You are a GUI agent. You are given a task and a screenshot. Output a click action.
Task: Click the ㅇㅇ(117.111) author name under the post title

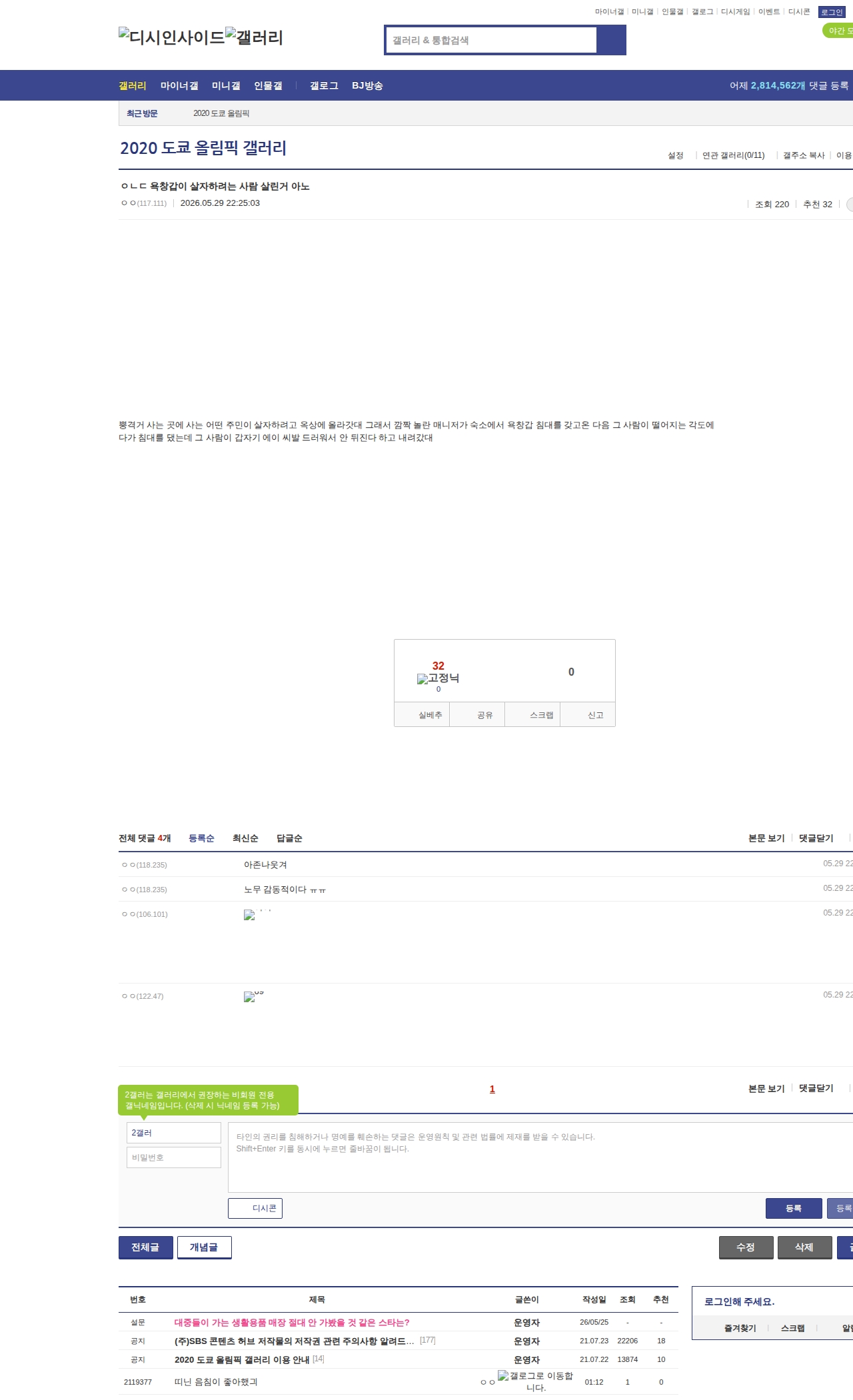coord(144,203)
